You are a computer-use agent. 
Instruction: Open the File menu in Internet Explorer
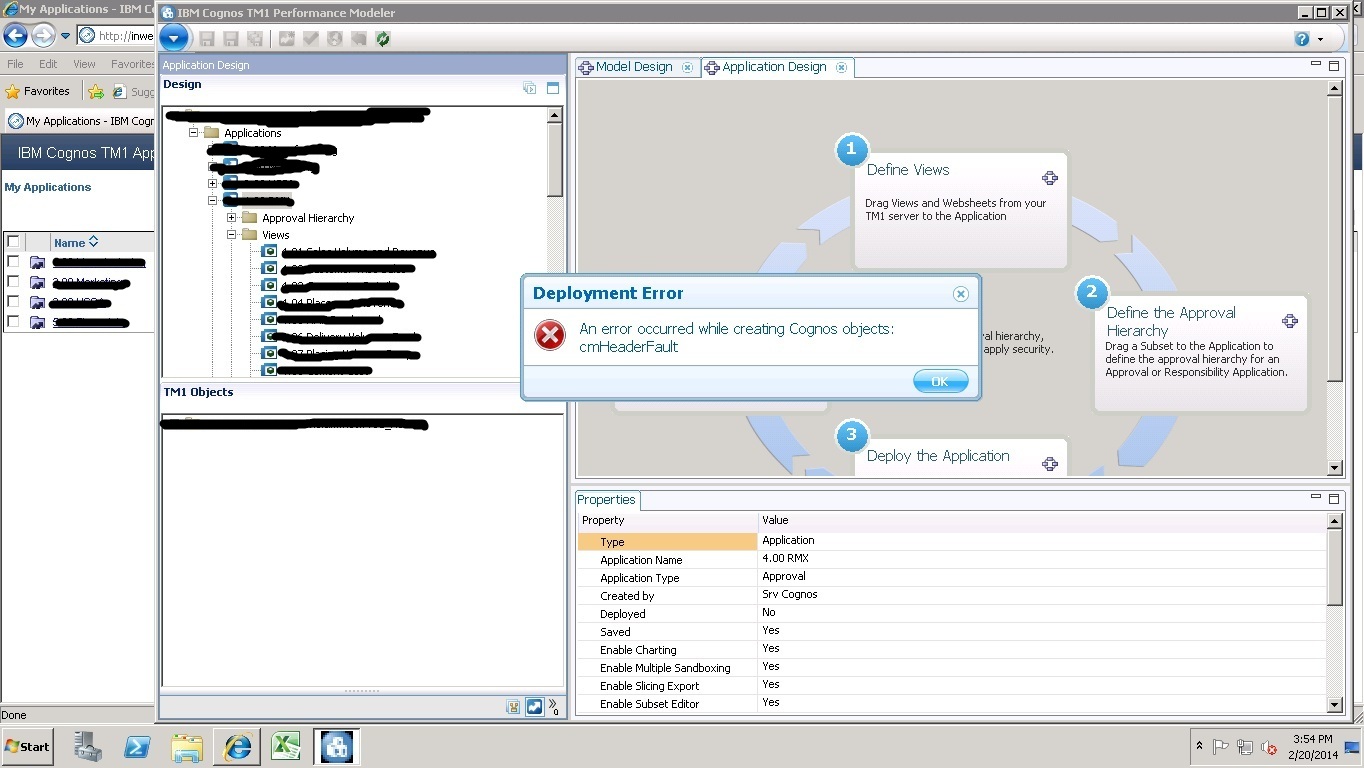pos(15,64)
